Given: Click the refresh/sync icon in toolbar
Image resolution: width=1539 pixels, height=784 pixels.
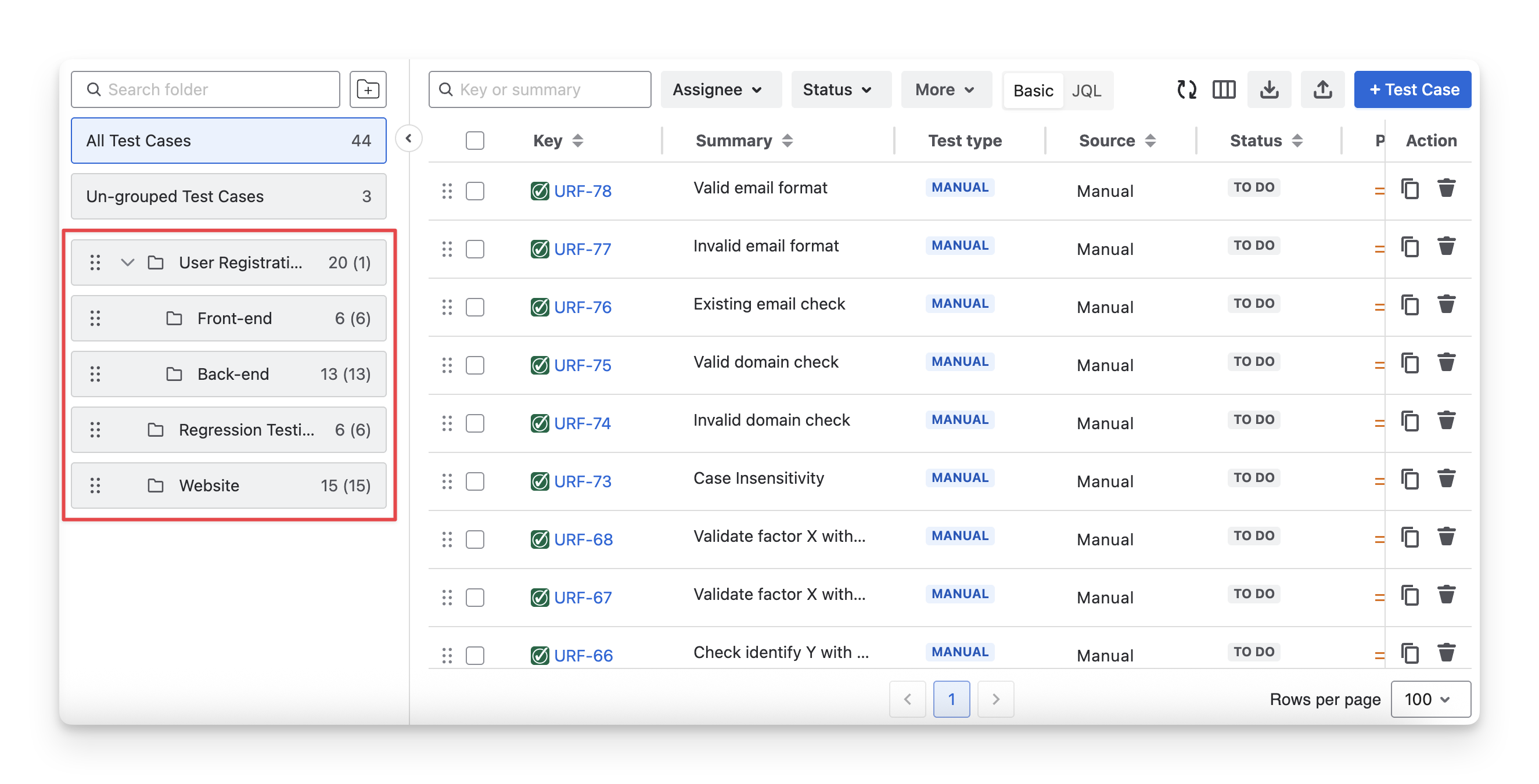Looking at the screenshot, I should 1186,89.
